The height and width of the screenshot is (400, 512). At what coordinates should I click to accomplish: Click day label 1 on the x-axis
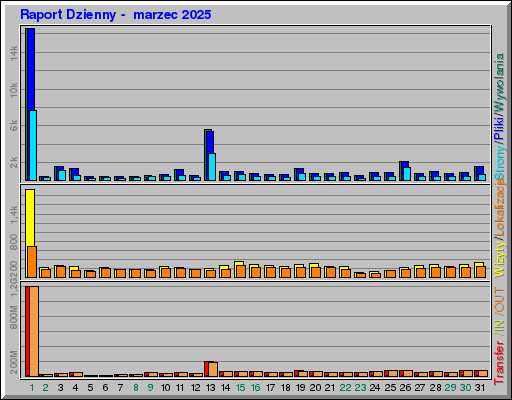[x=32, y=388]
